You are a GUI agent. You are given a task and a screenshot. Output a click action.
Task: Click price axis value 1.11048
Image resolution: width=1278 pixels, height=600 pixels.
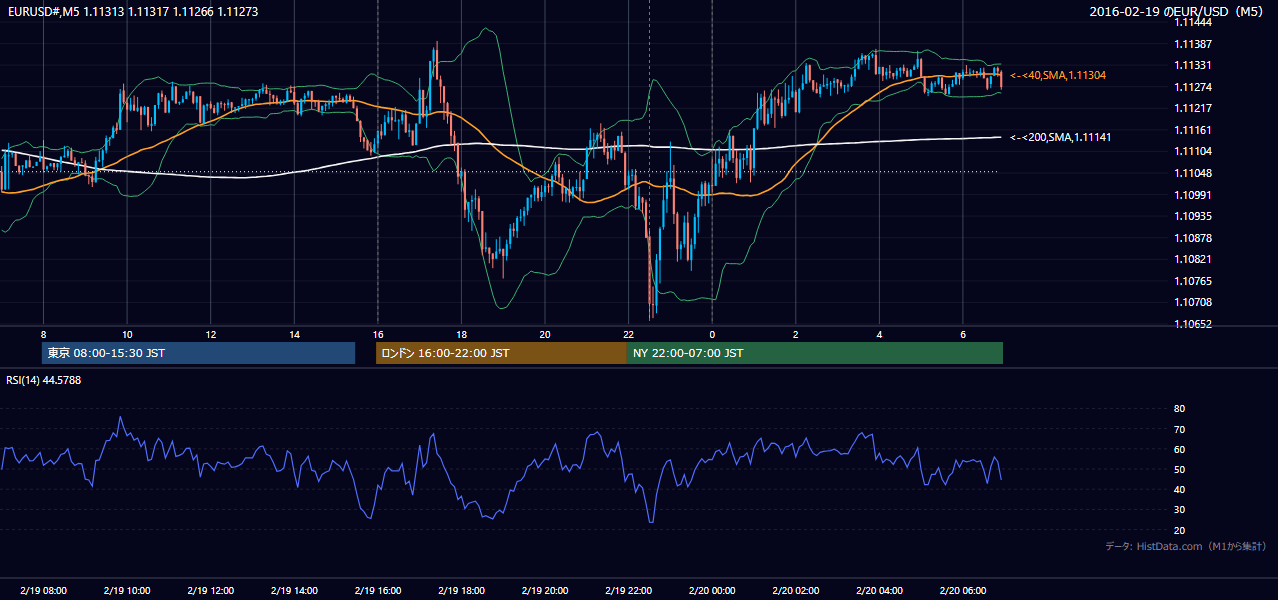pos(1193,173)
